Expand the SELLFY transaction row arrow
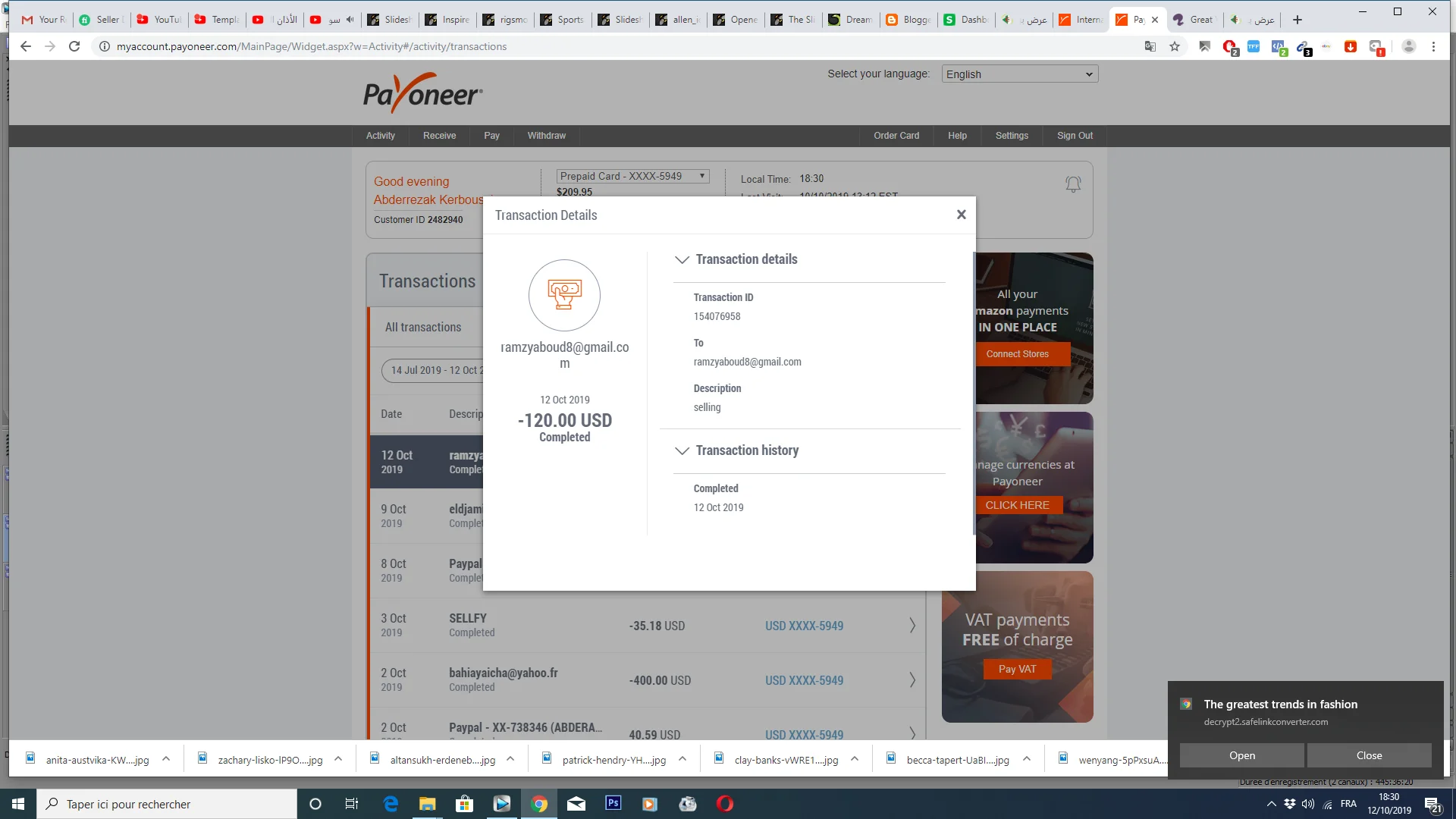The width and height of the screenshot is (1456, 819). [912, 626]
